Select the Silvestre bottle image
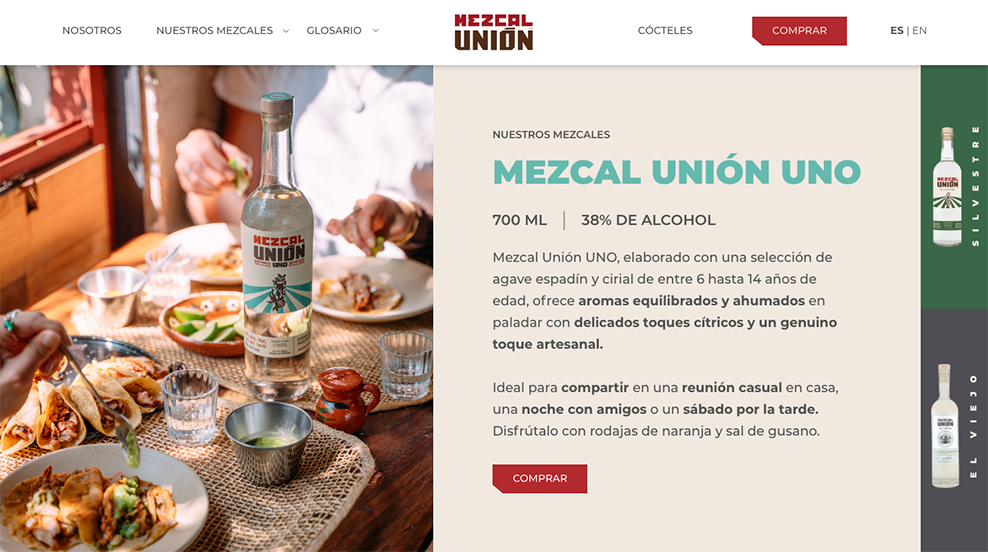The image size is (988, 552). click(946, 187)
